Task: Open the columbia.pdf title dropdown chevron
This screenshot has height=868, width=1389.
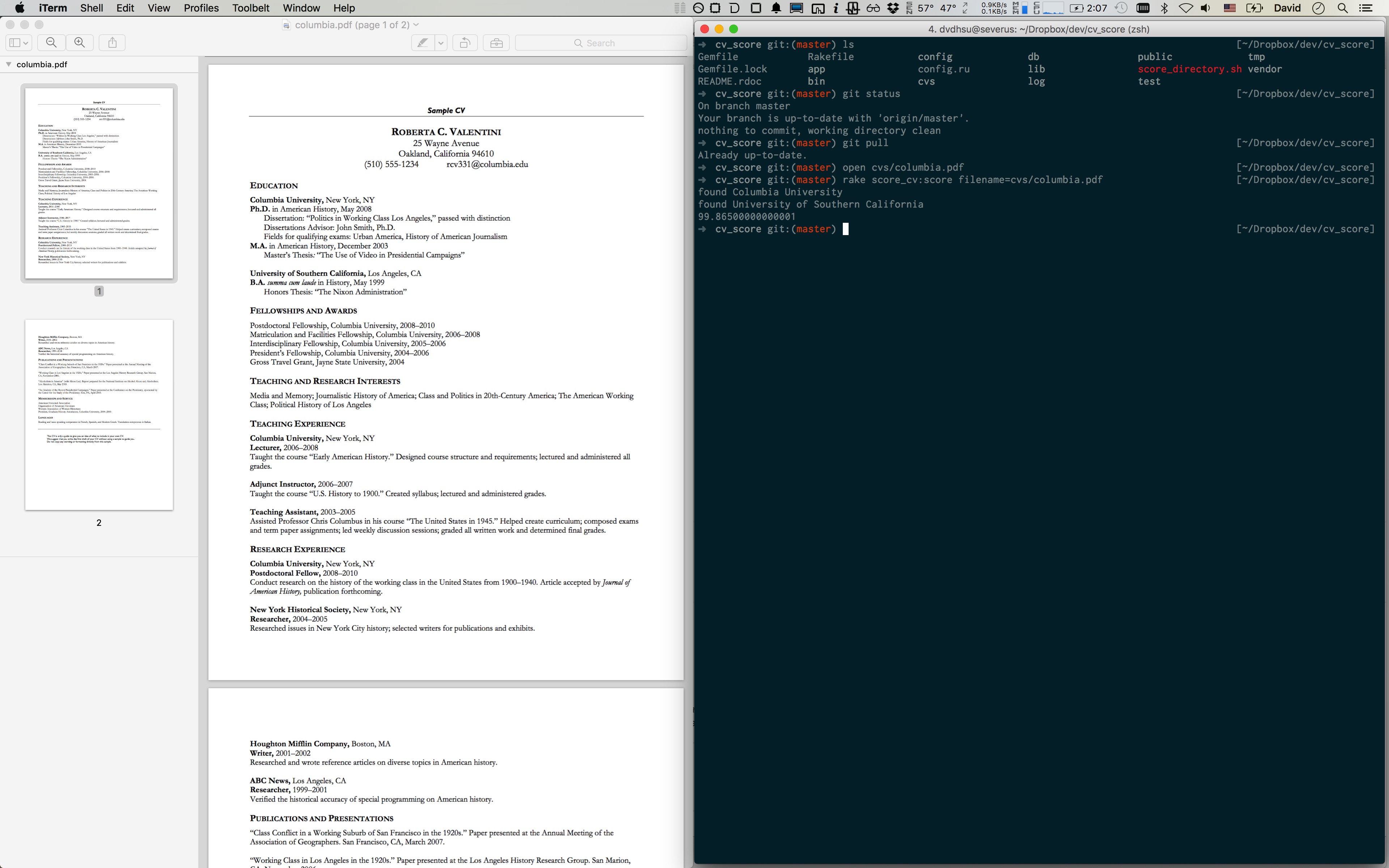Action: click(x=416, y=25)
